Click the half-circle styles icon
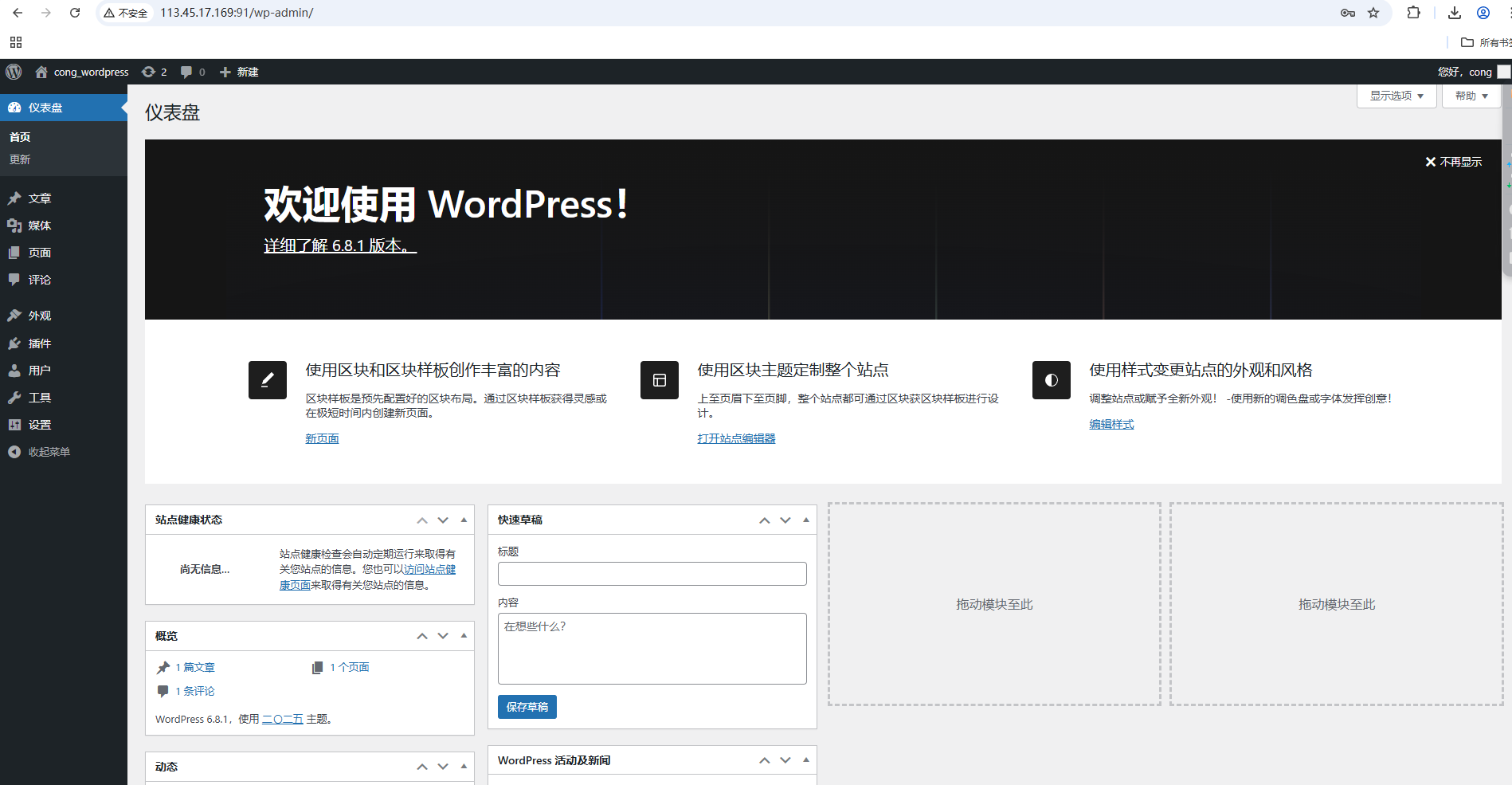 point(1052,380)
